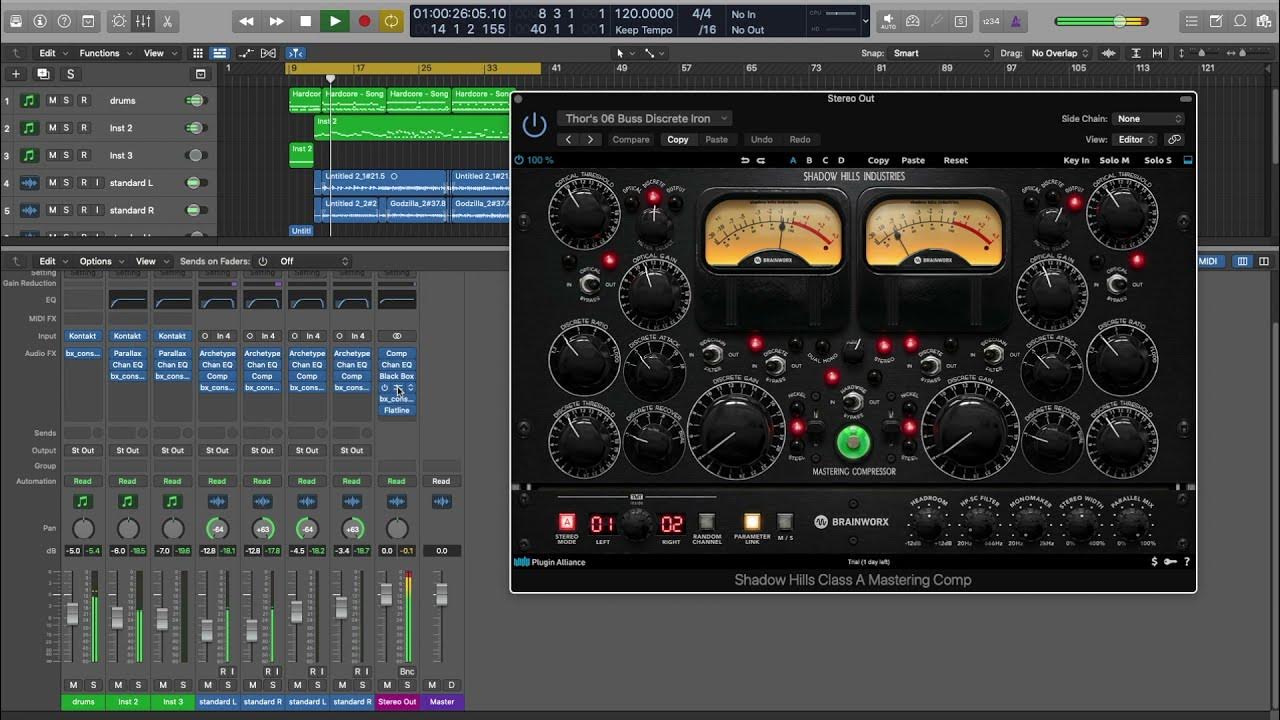Open the Library icon in the control bar
Viewport: 1280px width, 720px height.
point(15,21)
